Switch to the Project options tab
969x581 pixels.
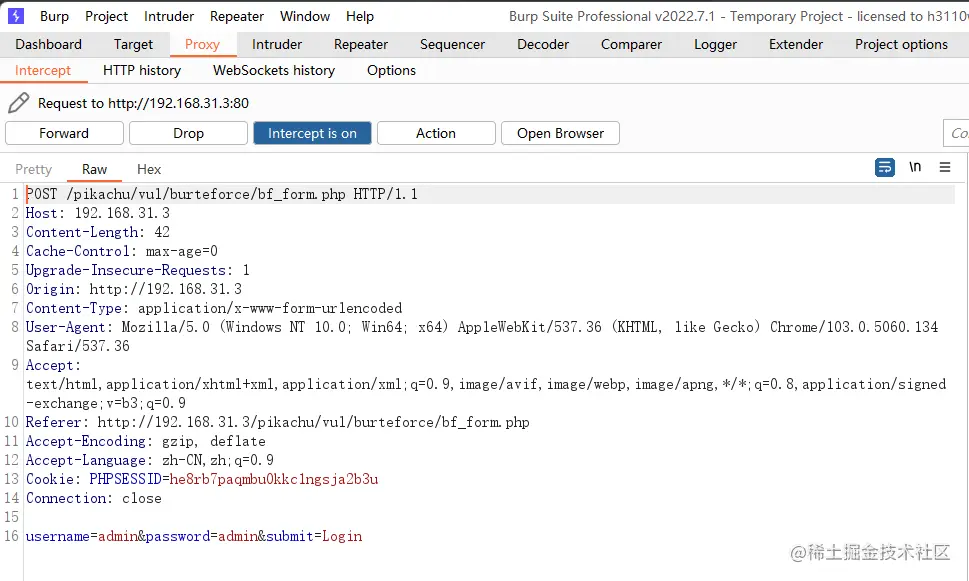tap(901, 45)
